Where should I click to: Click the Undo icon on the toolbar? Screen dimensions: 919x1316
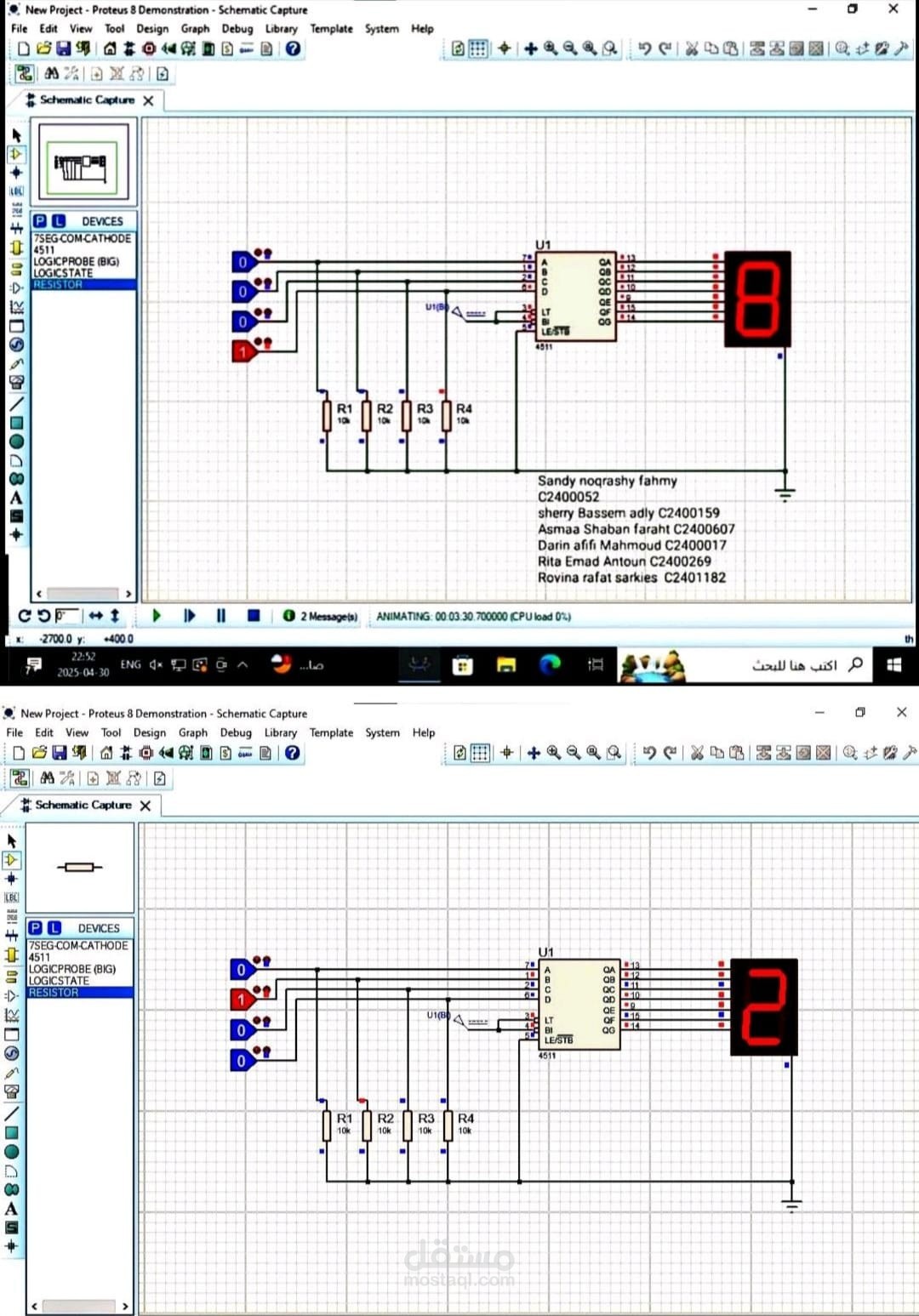pyautogui.click(x=645, y=49)
